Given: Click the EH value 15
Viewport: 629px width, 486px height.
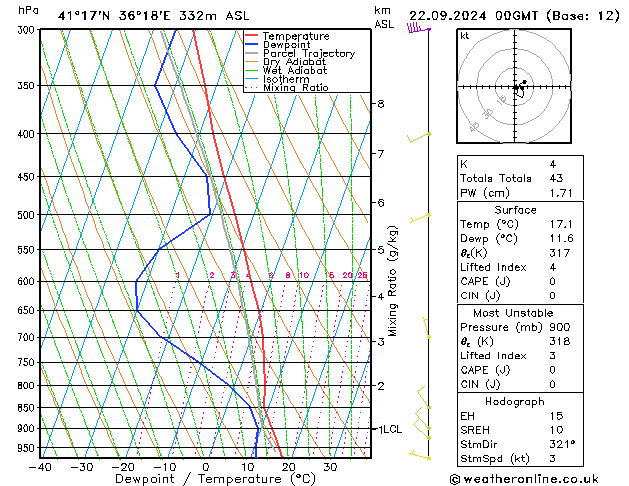Looking at the screenshot, I should (556, 416).
